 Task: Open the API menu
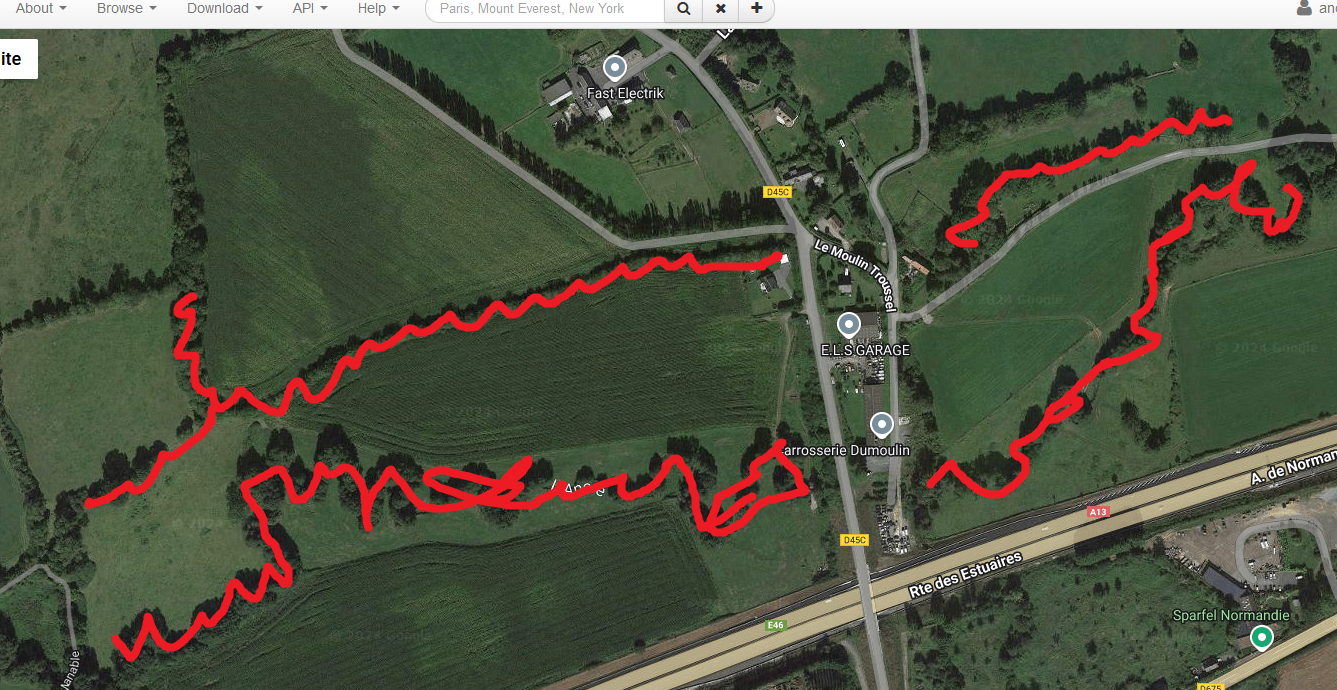310,8
